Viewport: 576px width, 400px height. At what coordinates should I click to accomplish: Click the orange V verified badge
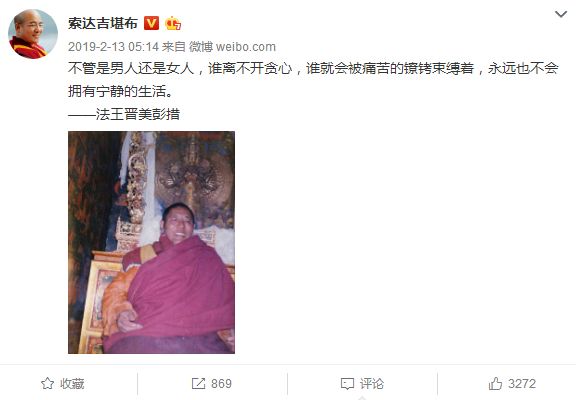[x=151, y=23]
